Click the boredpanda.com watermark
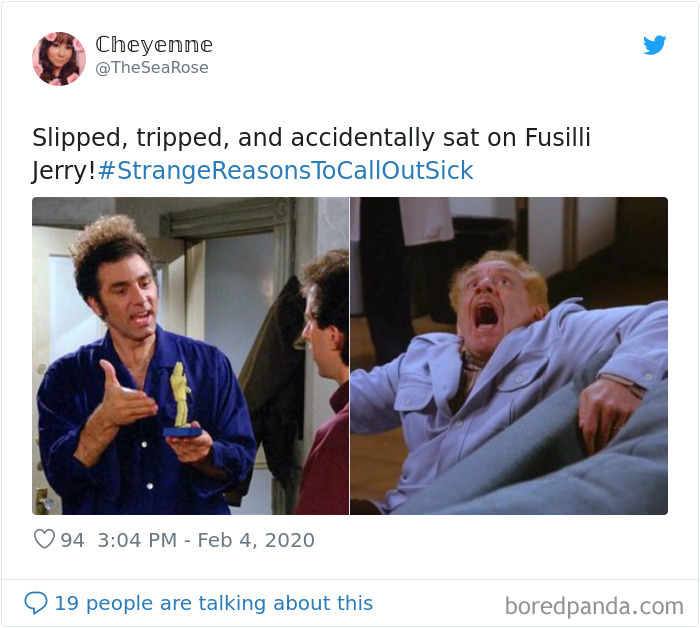This screenshot has height=628, width=700. point(594,606)
